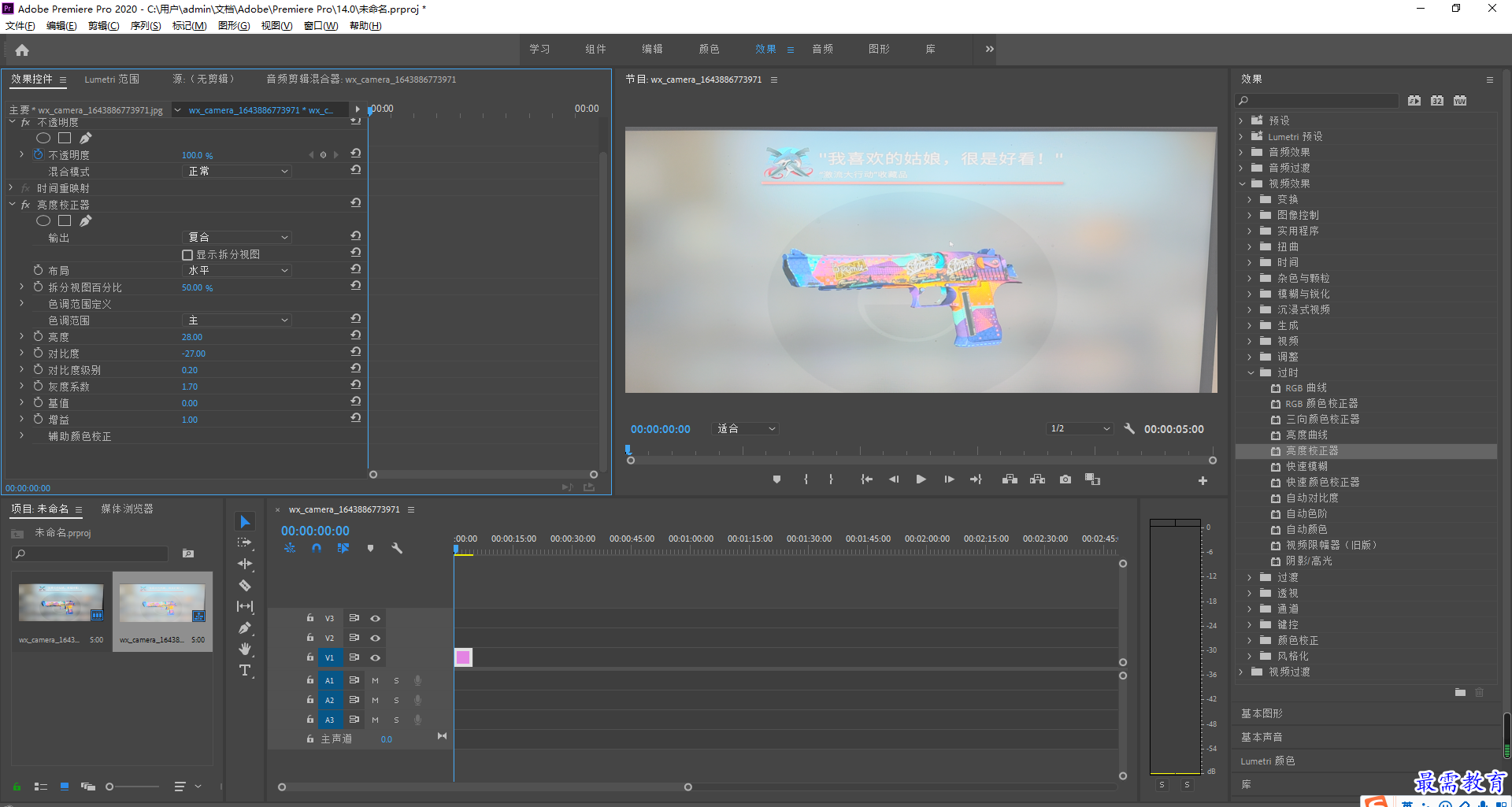Image resolution: width=1512 pixels, height=807 pixels.
Task: Expand the 音频效果 folder
Action: 1241,152
